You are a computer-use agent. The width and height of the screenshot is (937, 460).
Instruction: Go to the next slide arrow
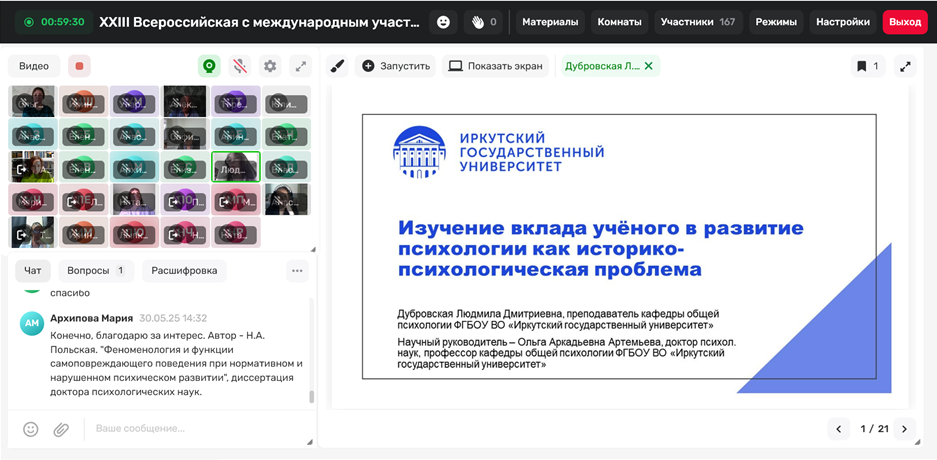click(904, 429)
